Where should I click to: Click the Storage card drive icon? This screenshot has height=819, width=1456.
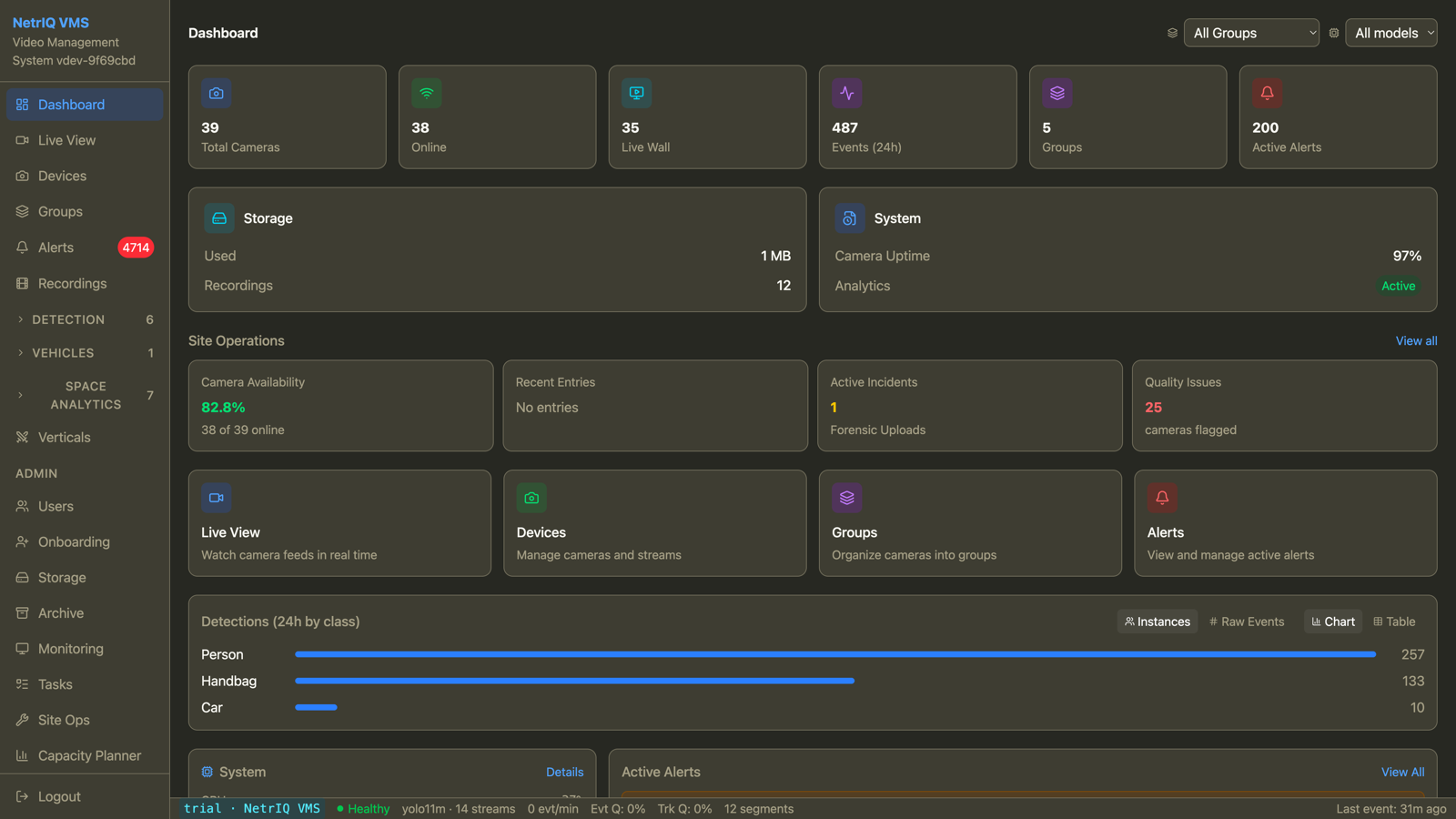click(x=219, y=218)
